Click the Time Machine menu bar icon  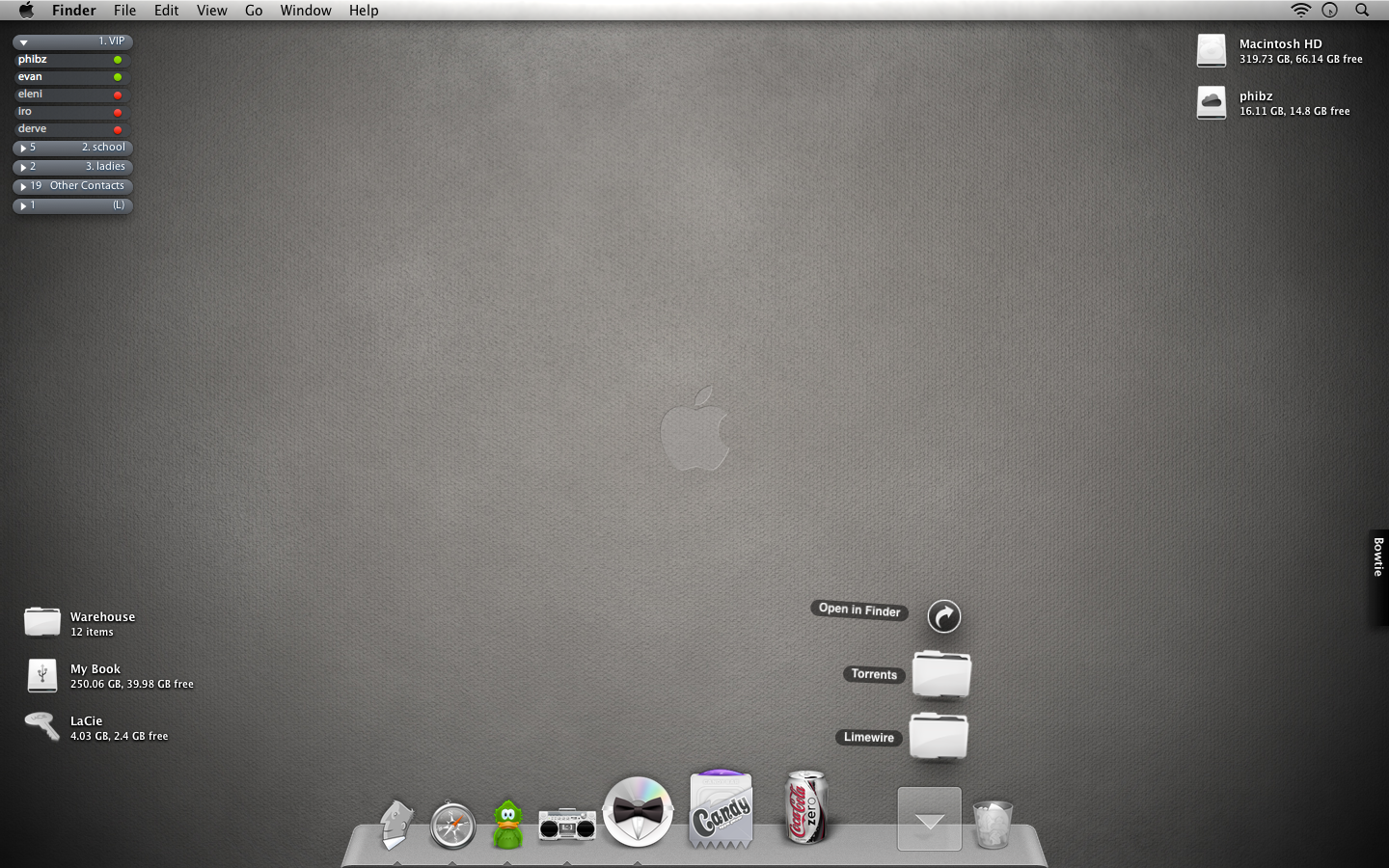pyautogui.click(x=1330, y=11)
